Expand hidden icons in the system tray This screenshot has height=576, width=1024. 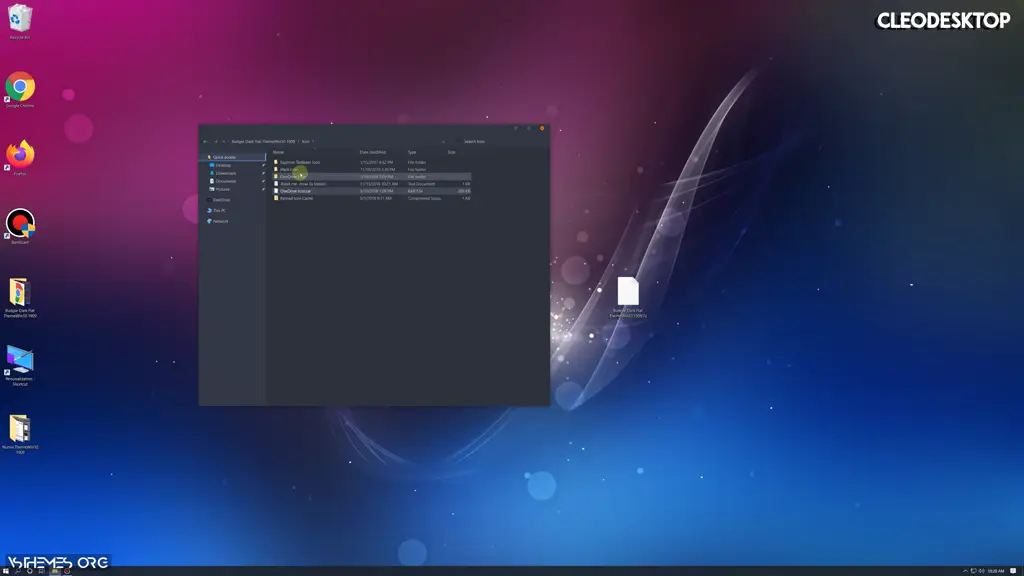tap(966, 571)
